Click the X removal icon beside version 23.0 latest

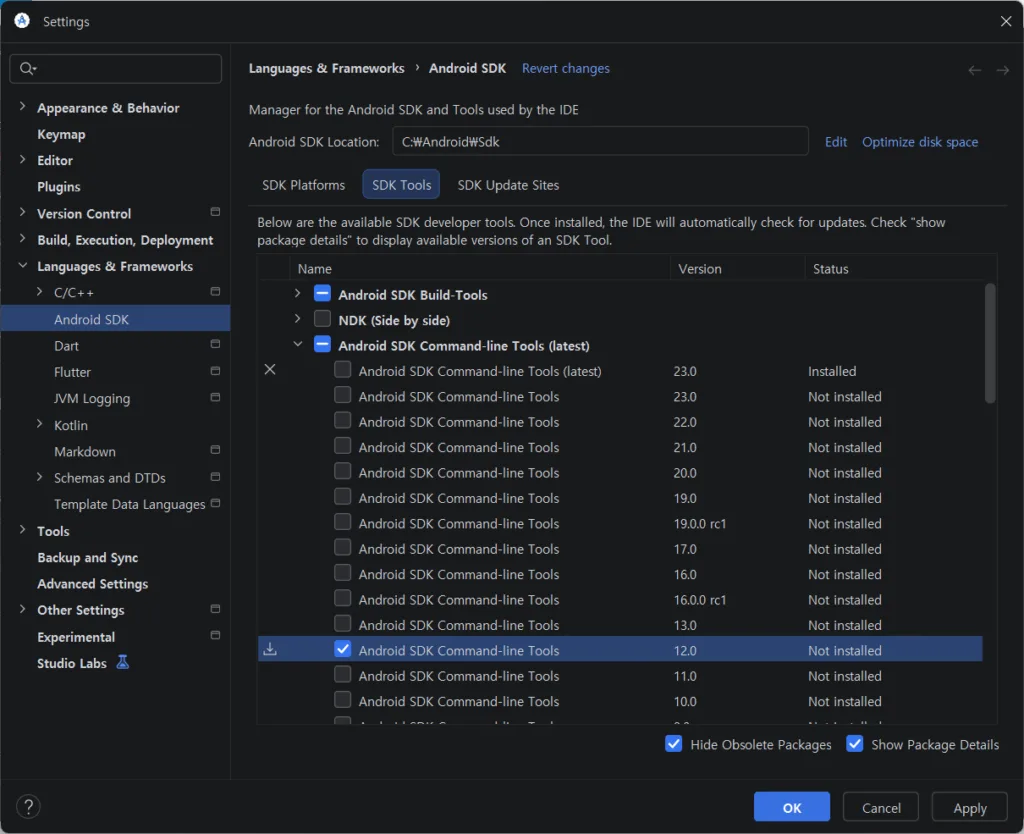pos(270,370)
